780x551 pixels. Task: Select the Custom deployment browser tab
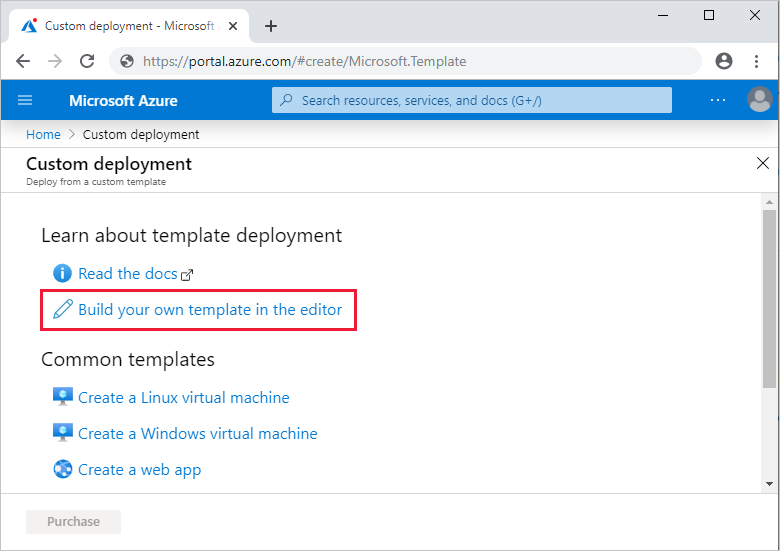pos(129,26)
